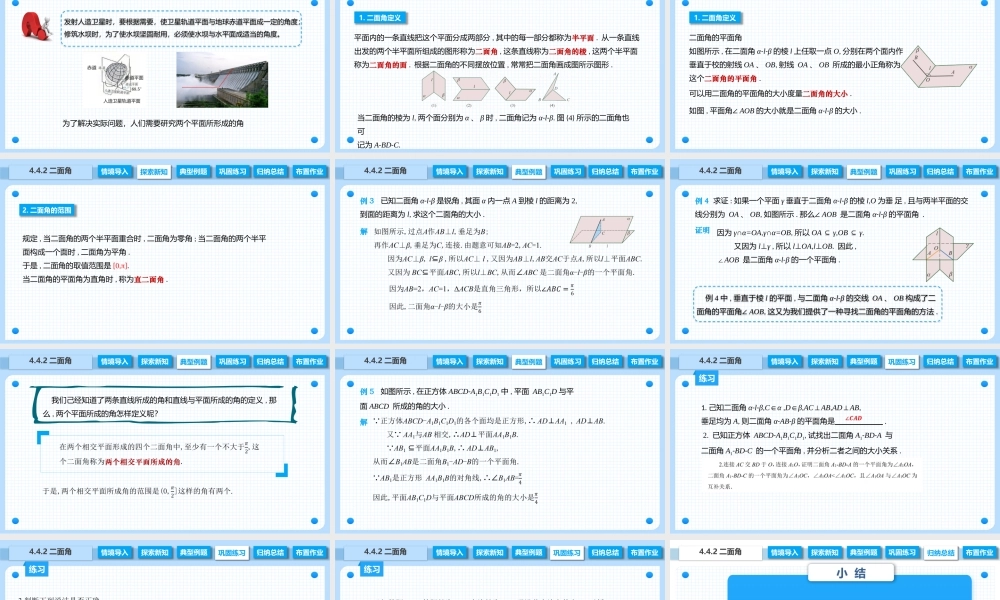Open 探索新知 tab on the 两个相交平面 slide

pyautogui.click(x=154, y=362)
